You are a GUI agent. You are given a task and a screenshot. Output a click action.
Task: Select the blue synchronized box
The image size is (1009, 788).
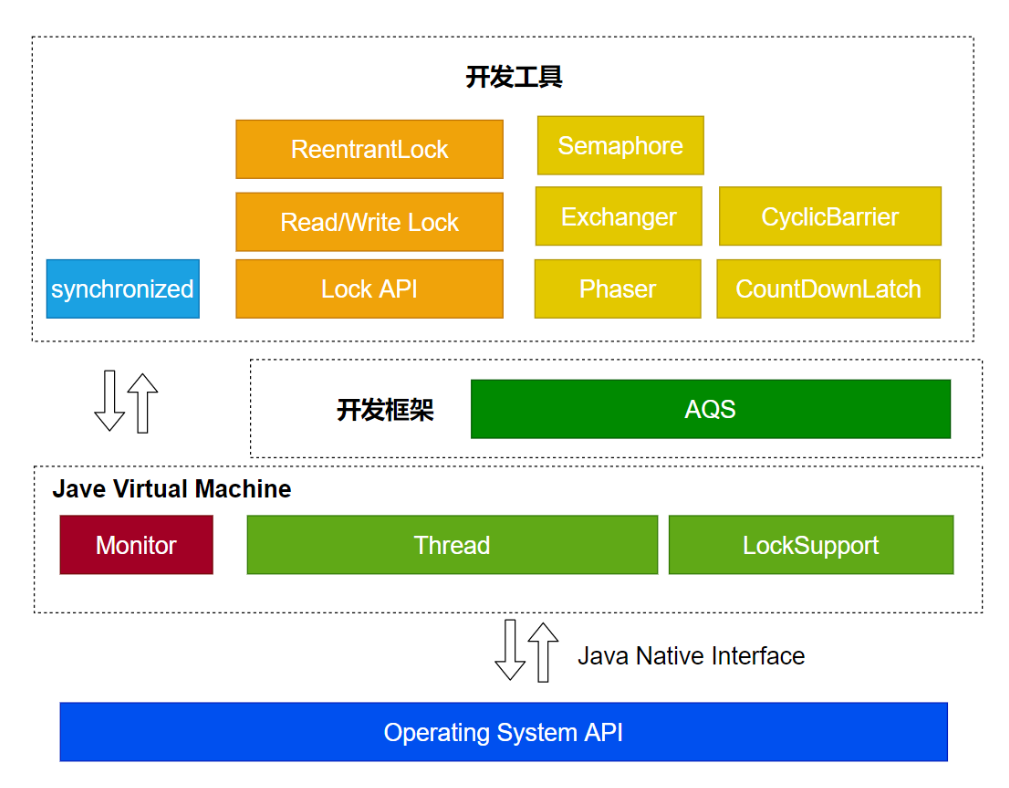click(x=122, y=289)
